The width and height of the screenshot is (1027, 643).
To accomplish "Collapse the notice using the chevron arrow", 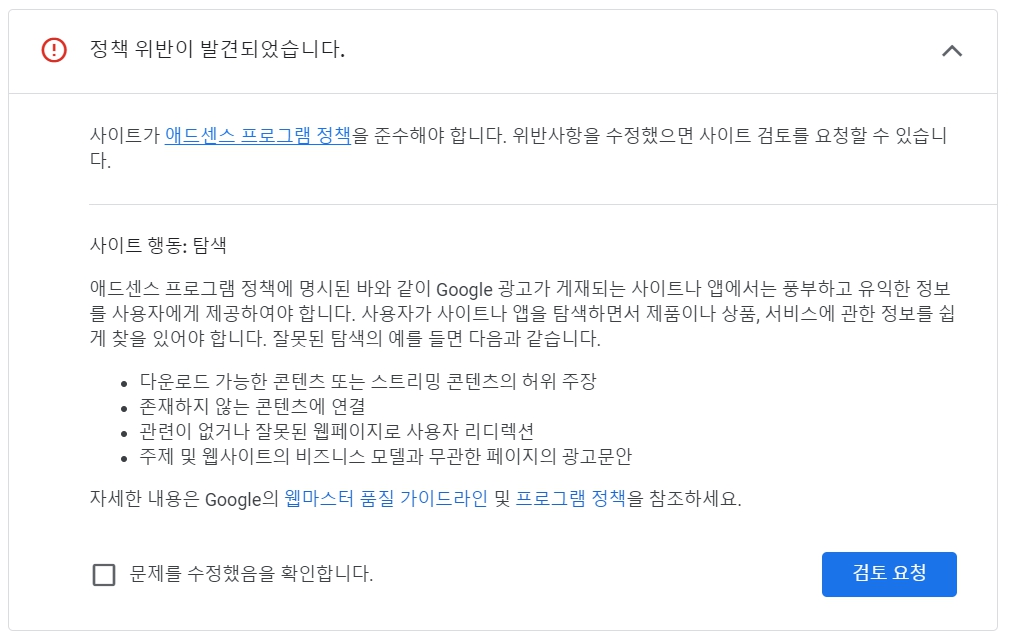I will click(953, 49).
